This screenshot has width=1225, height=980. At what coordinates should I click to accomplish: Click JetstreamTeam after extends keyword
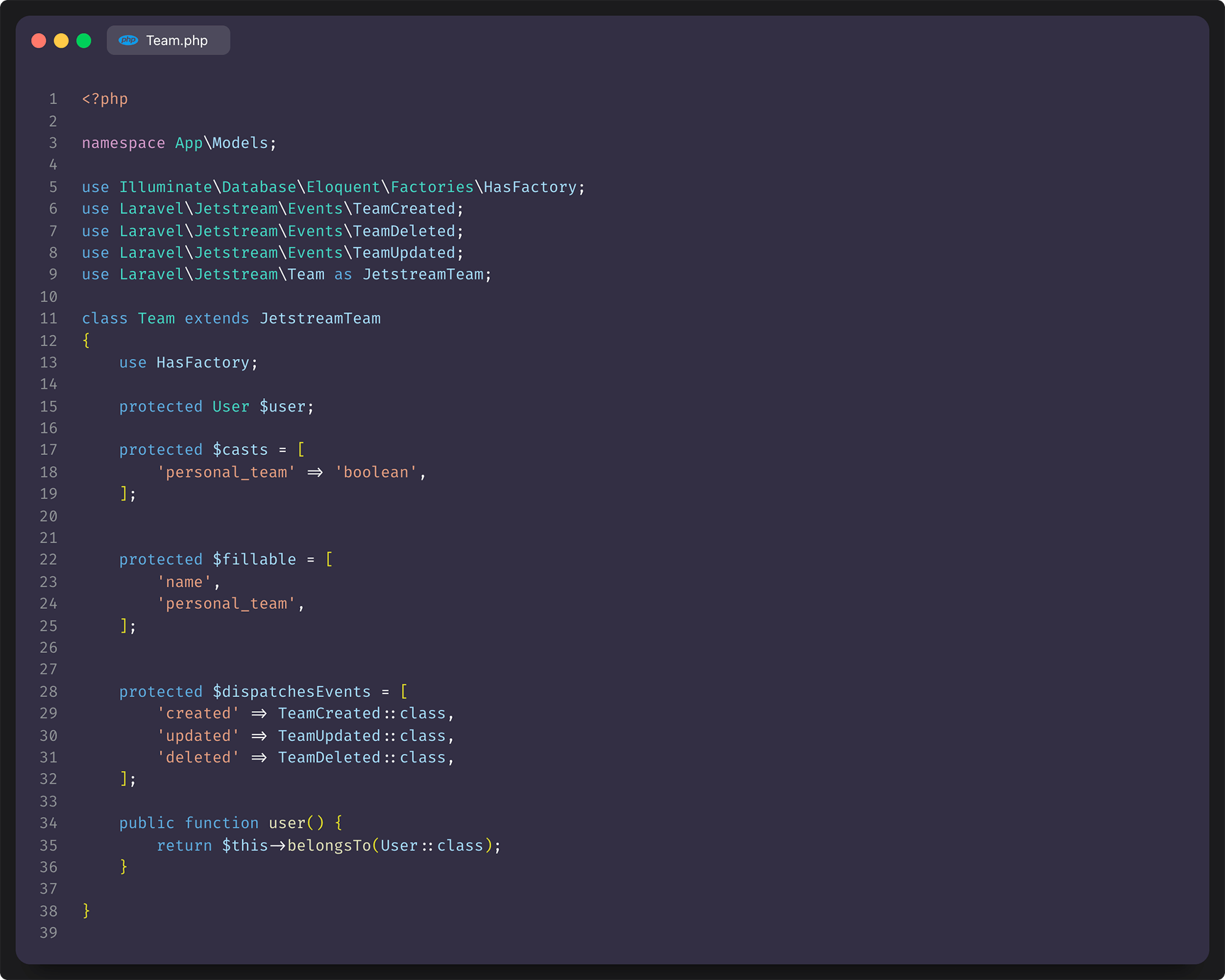[320, 318]
